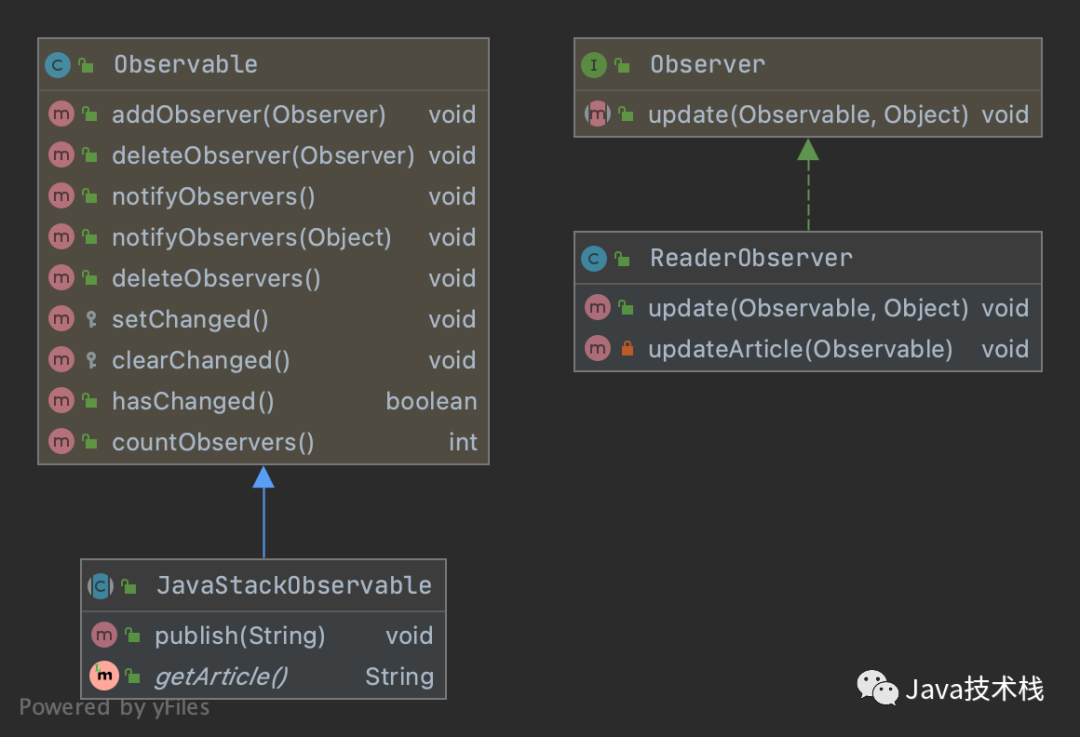This screenshot has width=1080, height=737.
Task: Click the public visibility icon beside hasChanged()
Action: point(90,402)
